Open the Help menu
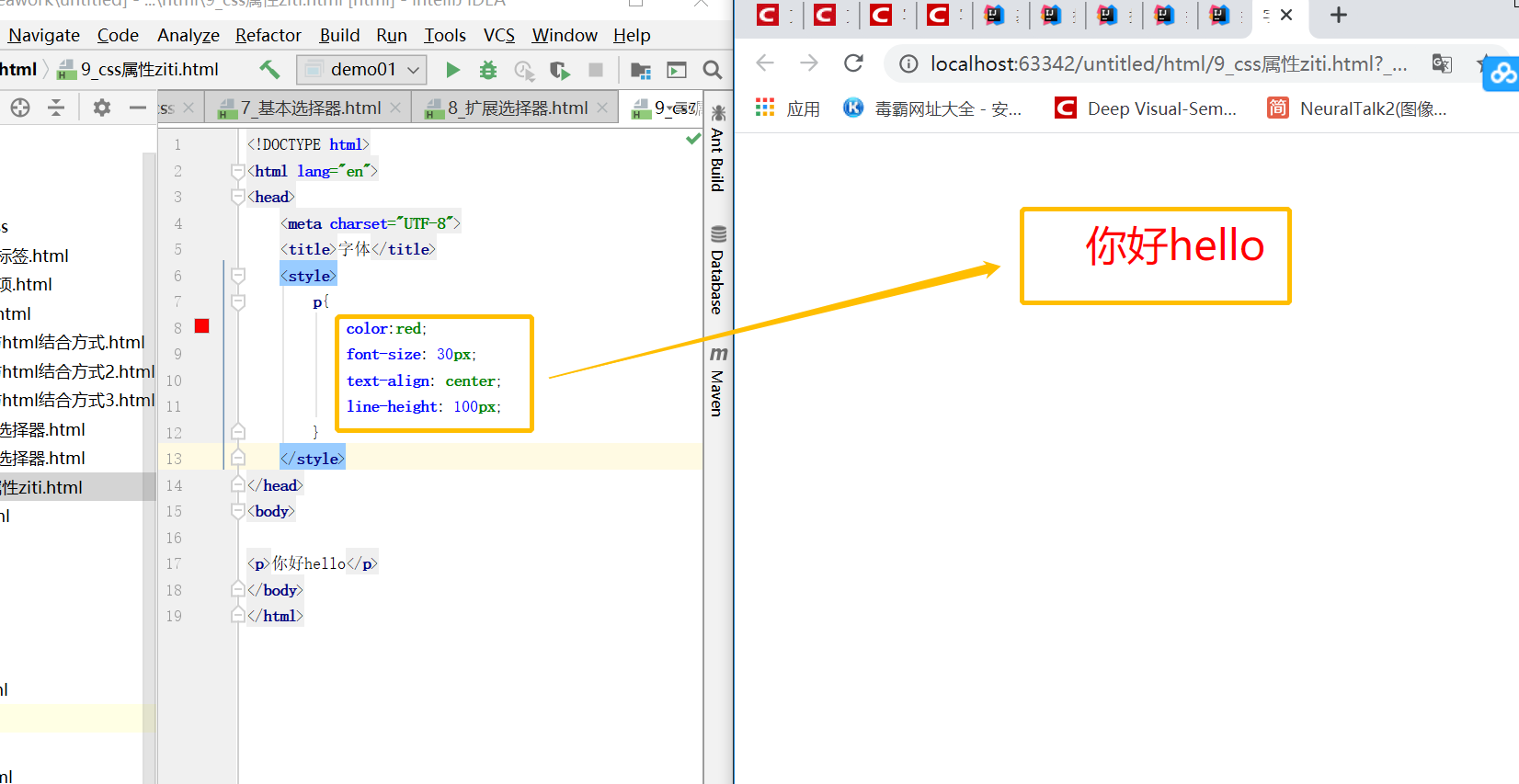Screen dimensions: 1519x784 pos(632,35)
